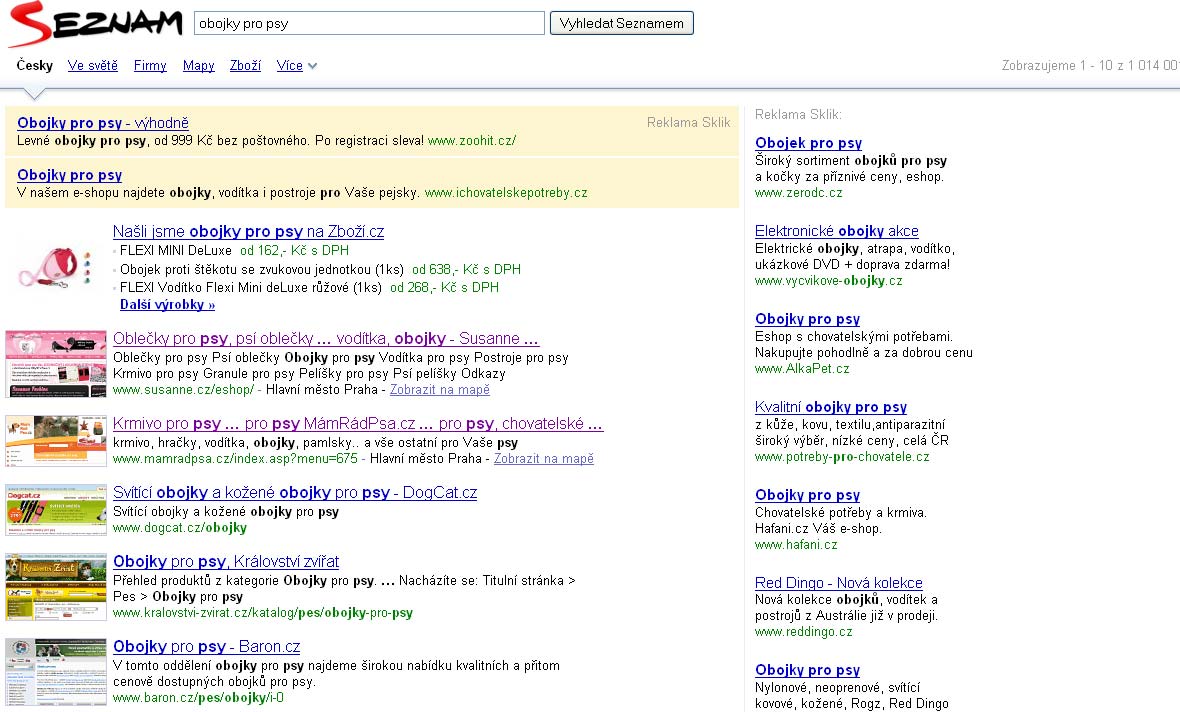Click FLEXI Vodítko Flexi Mini deLuxe růžové entry
This screenshot has height=712, width=1180.
pyautogui.click(x=251, y=288)
